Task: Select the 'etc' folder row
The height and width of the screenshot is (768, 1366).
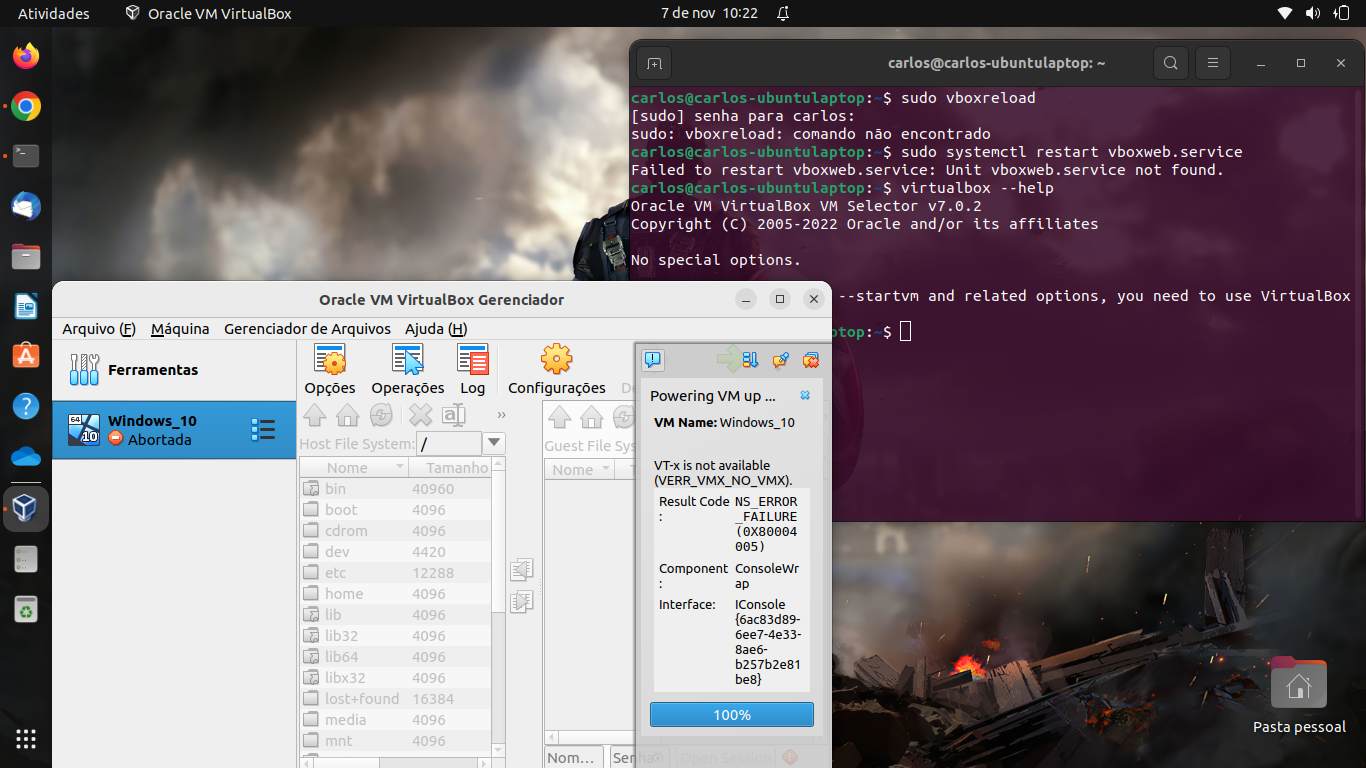Action: [396, 573]
